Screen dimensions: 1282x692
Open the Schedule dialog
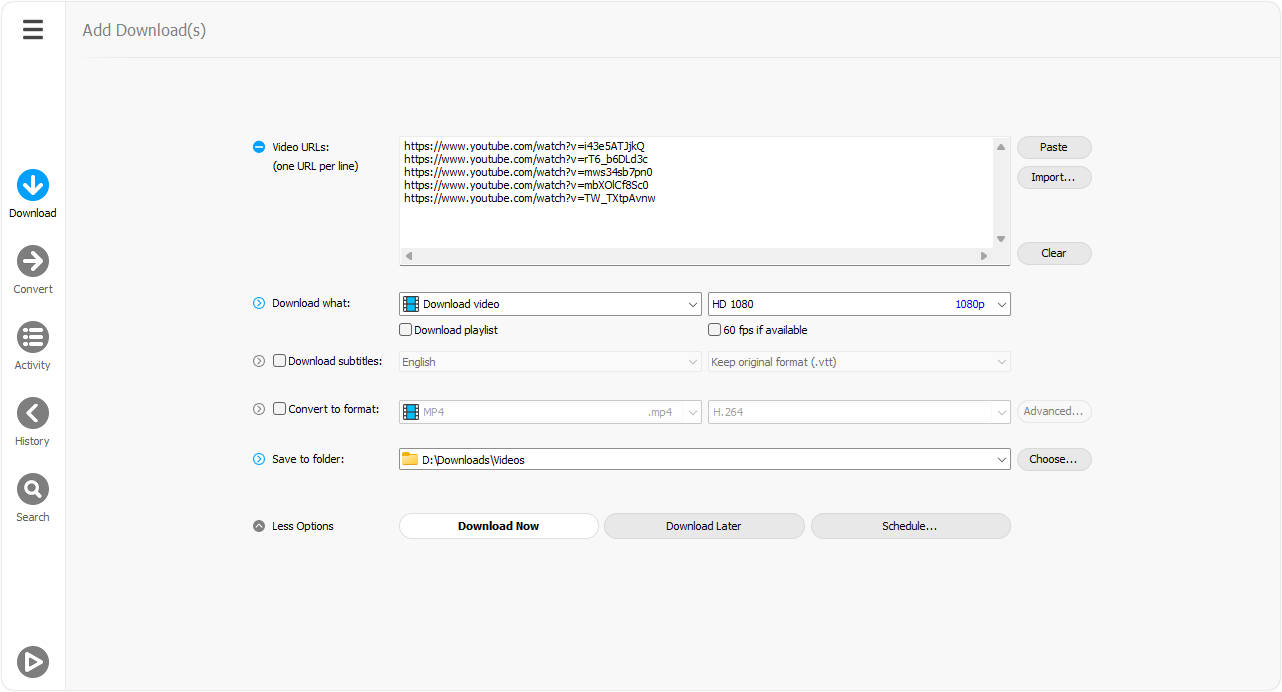[x=910, y=525]
